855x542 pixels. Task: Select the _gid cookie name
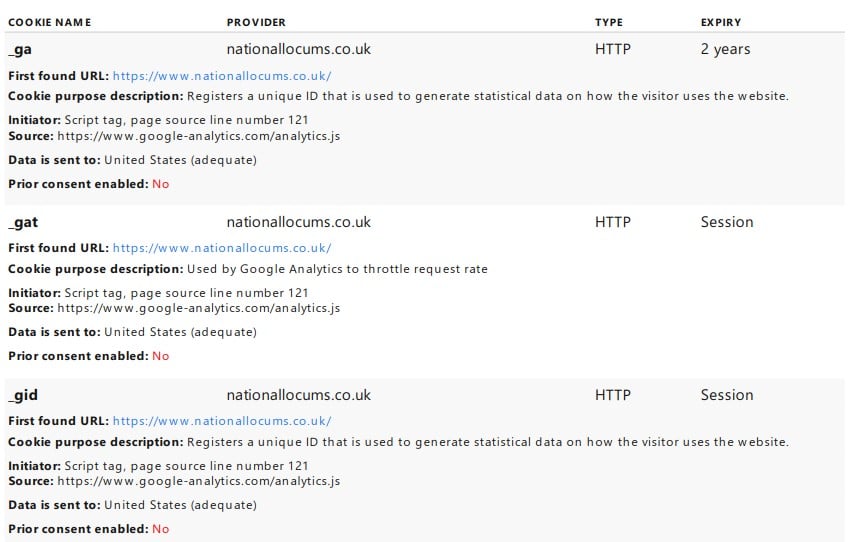point(23,395)
